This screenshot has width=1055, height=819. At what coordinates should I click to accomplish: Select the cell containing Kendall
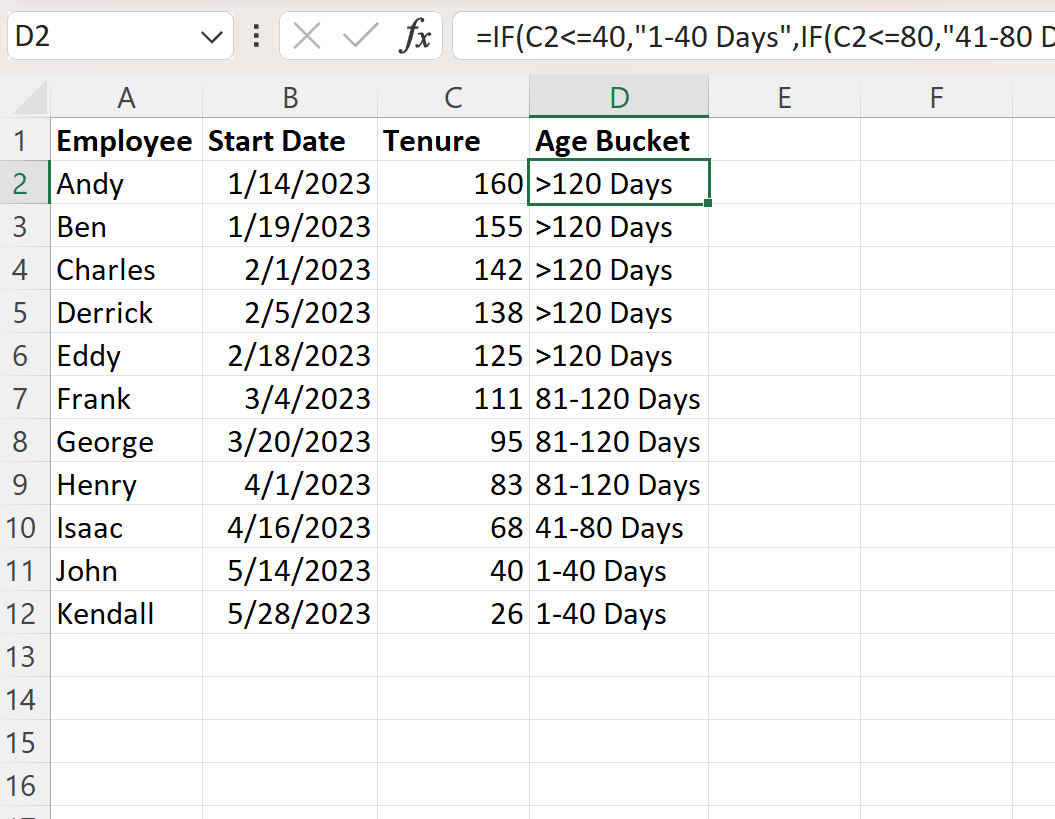(125, 613)
